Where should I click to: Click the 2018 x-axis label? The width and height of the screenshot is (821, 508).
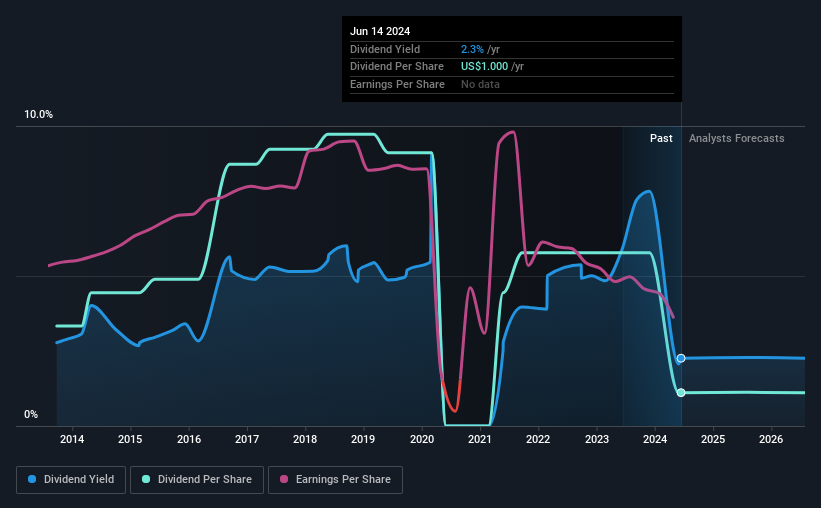[305, 439]
